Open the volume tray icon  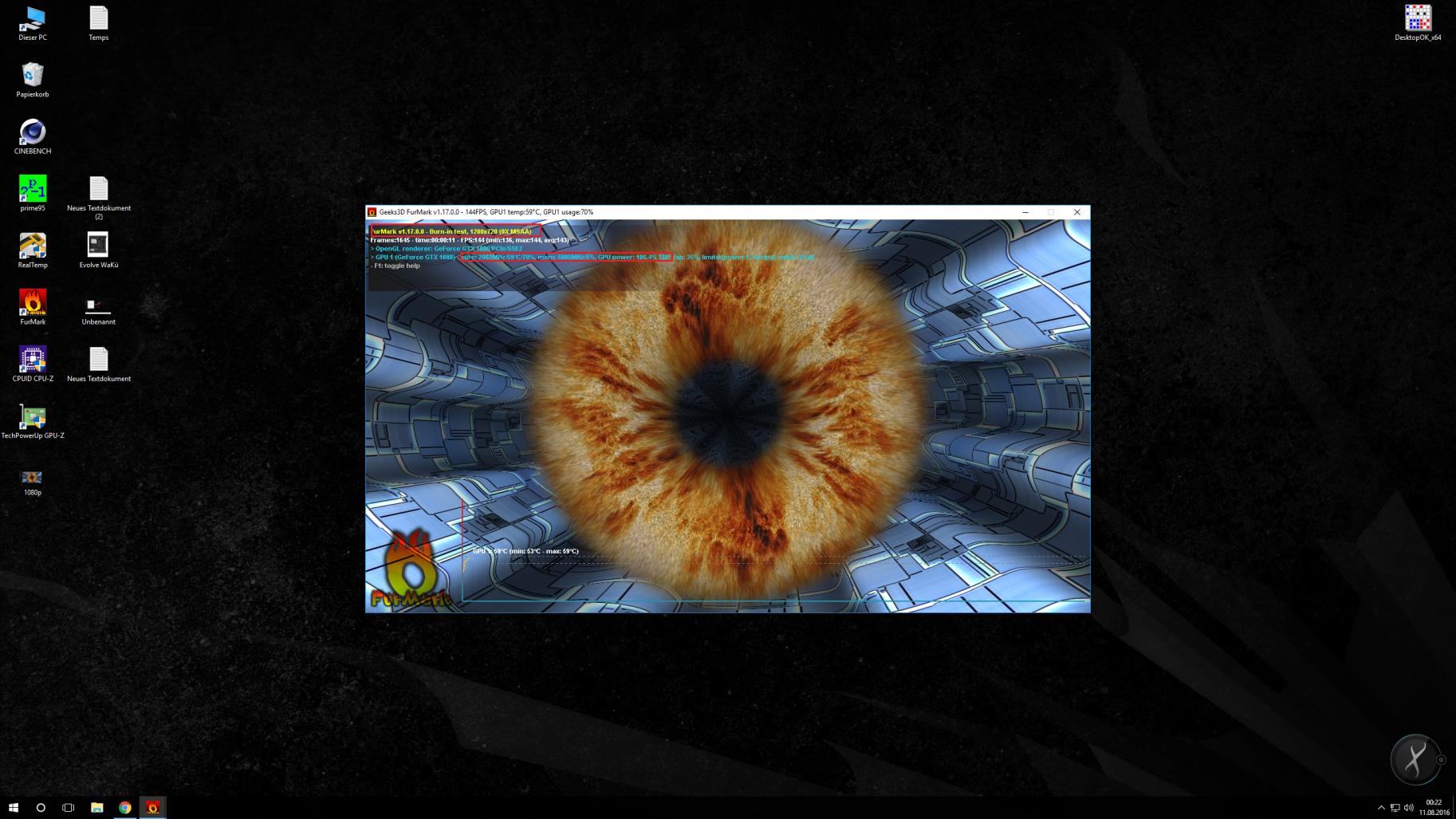[x=1408, y=808]
